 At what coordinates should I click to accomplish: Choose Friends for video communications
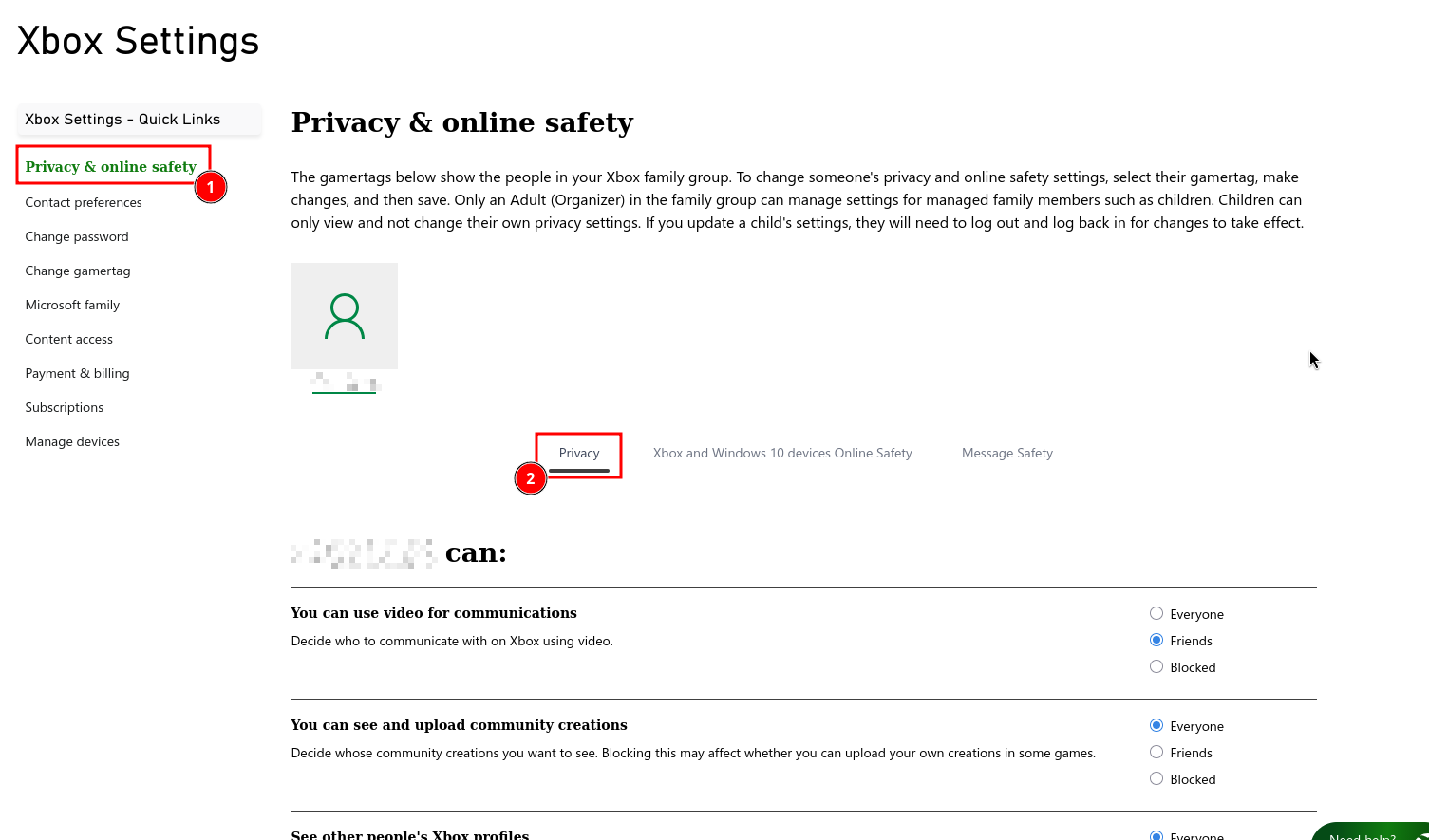[x=1156, y=641]
